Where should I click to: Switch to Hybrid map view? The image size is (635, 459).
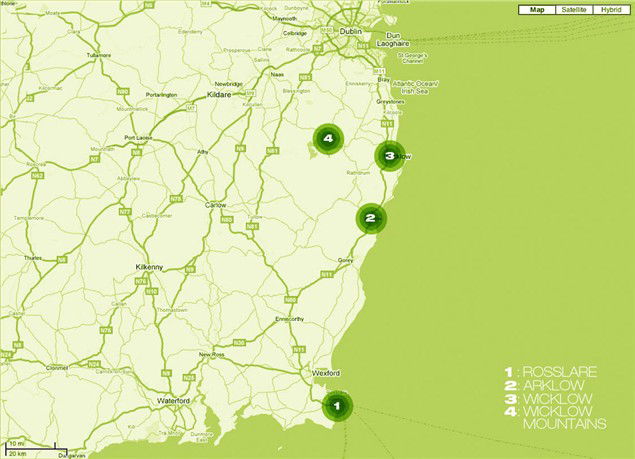[x=611, y=10]
